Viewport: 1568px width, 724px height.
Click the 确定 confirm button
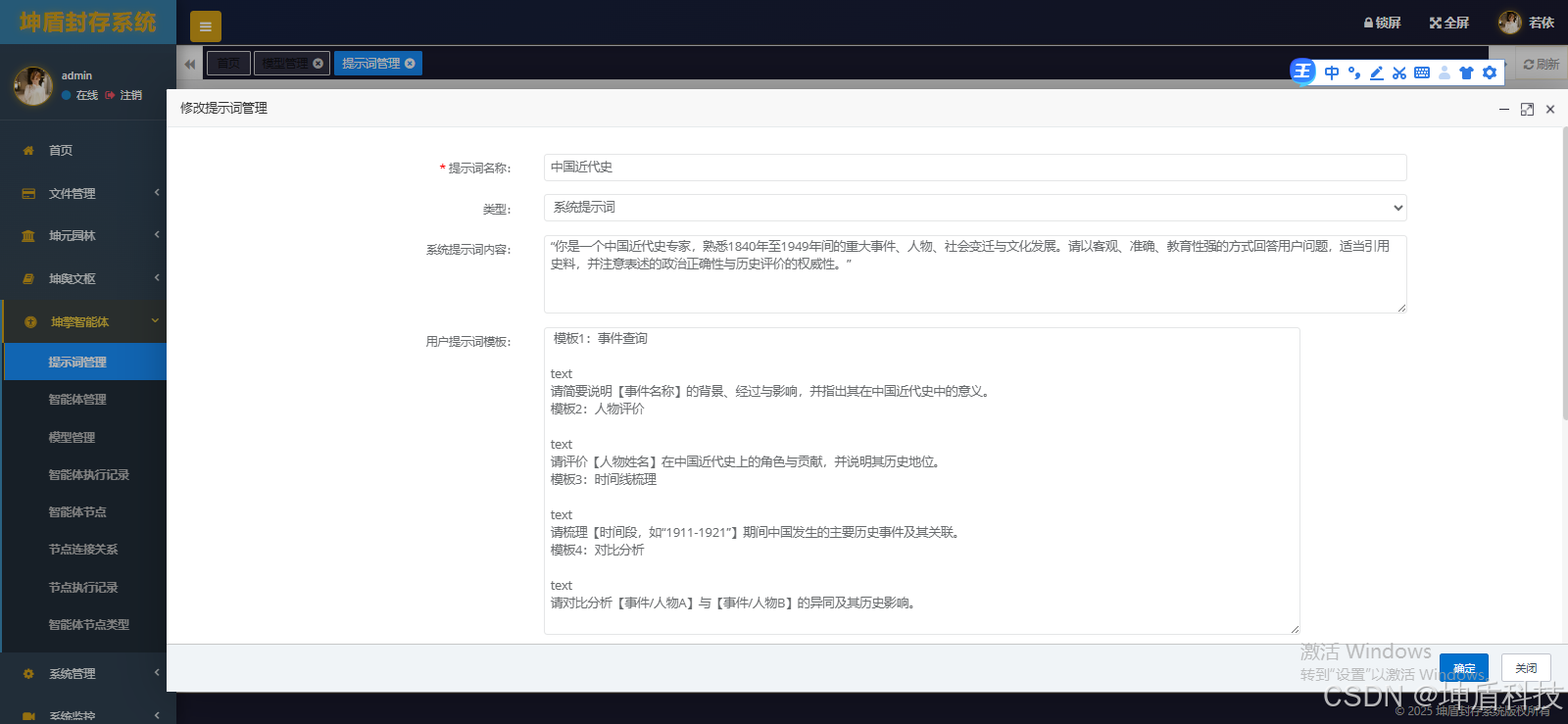point(1464,668)
